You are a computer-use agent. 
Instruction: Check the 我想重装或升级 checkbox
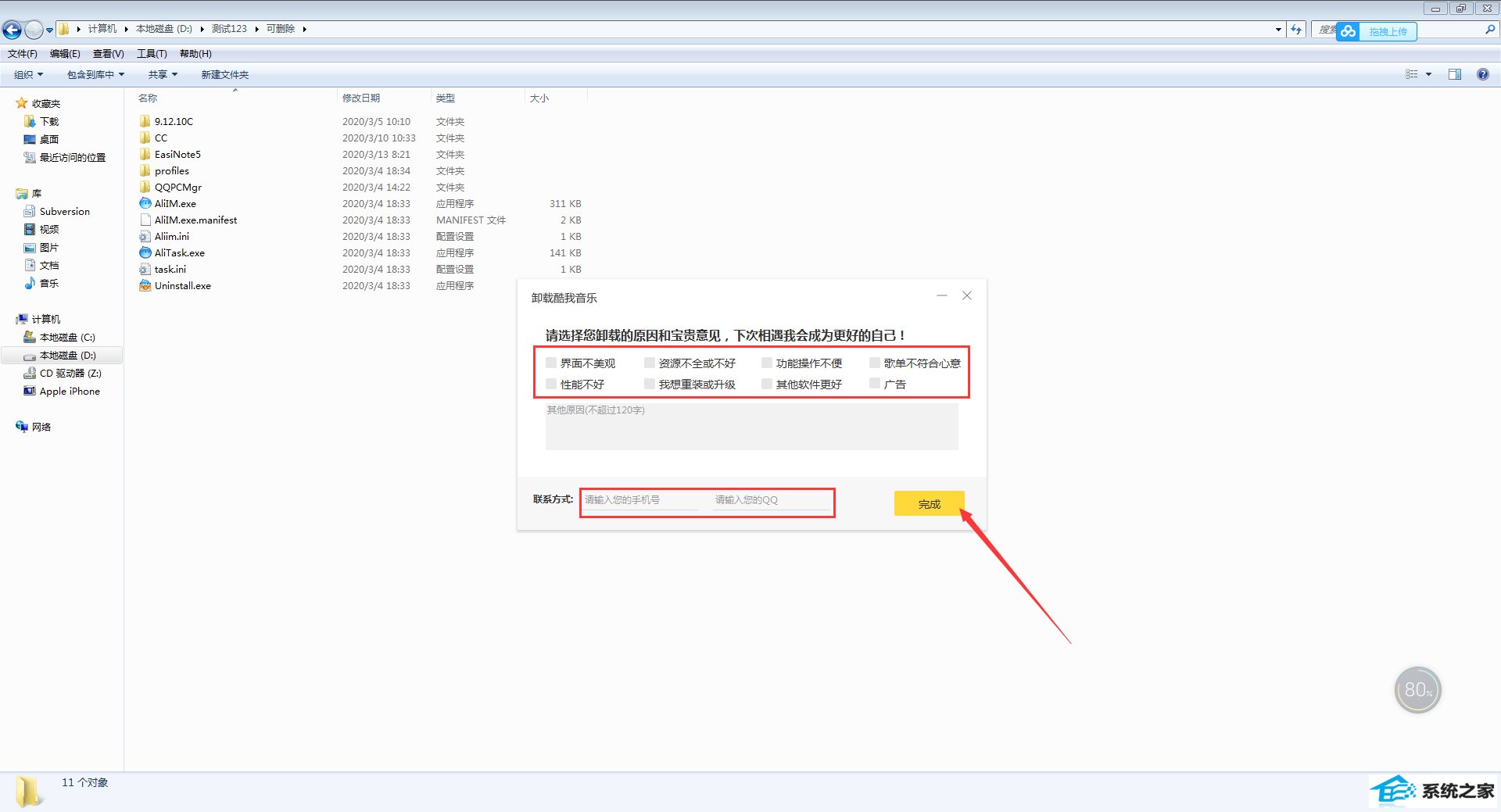[x=650, y=384]
